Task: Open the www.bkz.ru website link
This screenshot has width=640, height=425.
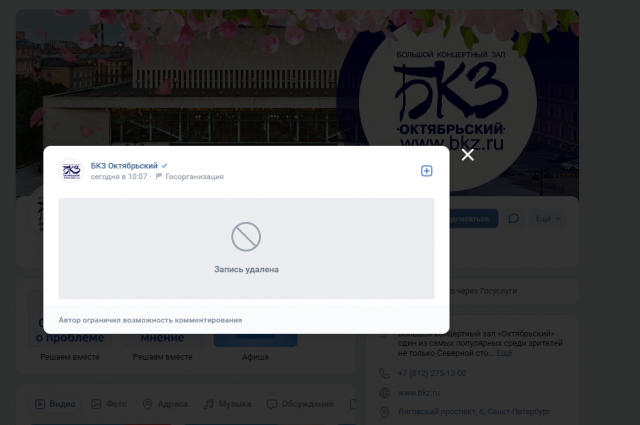Action: click(419, 393)
